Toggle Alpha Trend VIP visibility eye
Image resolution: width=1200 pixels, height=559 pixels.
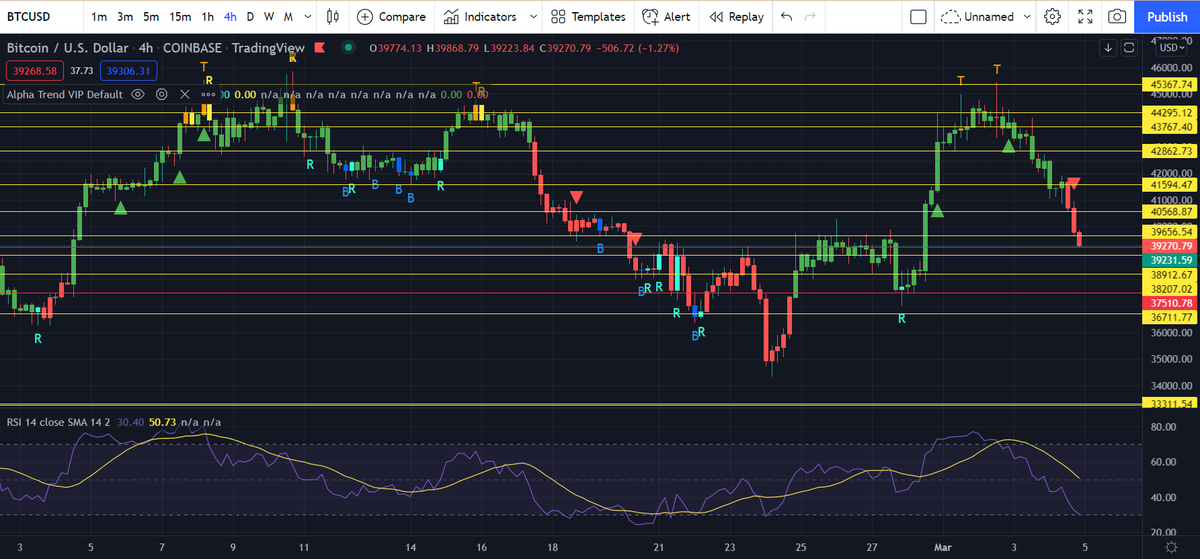pyautogui.click(x=138, y=94)
